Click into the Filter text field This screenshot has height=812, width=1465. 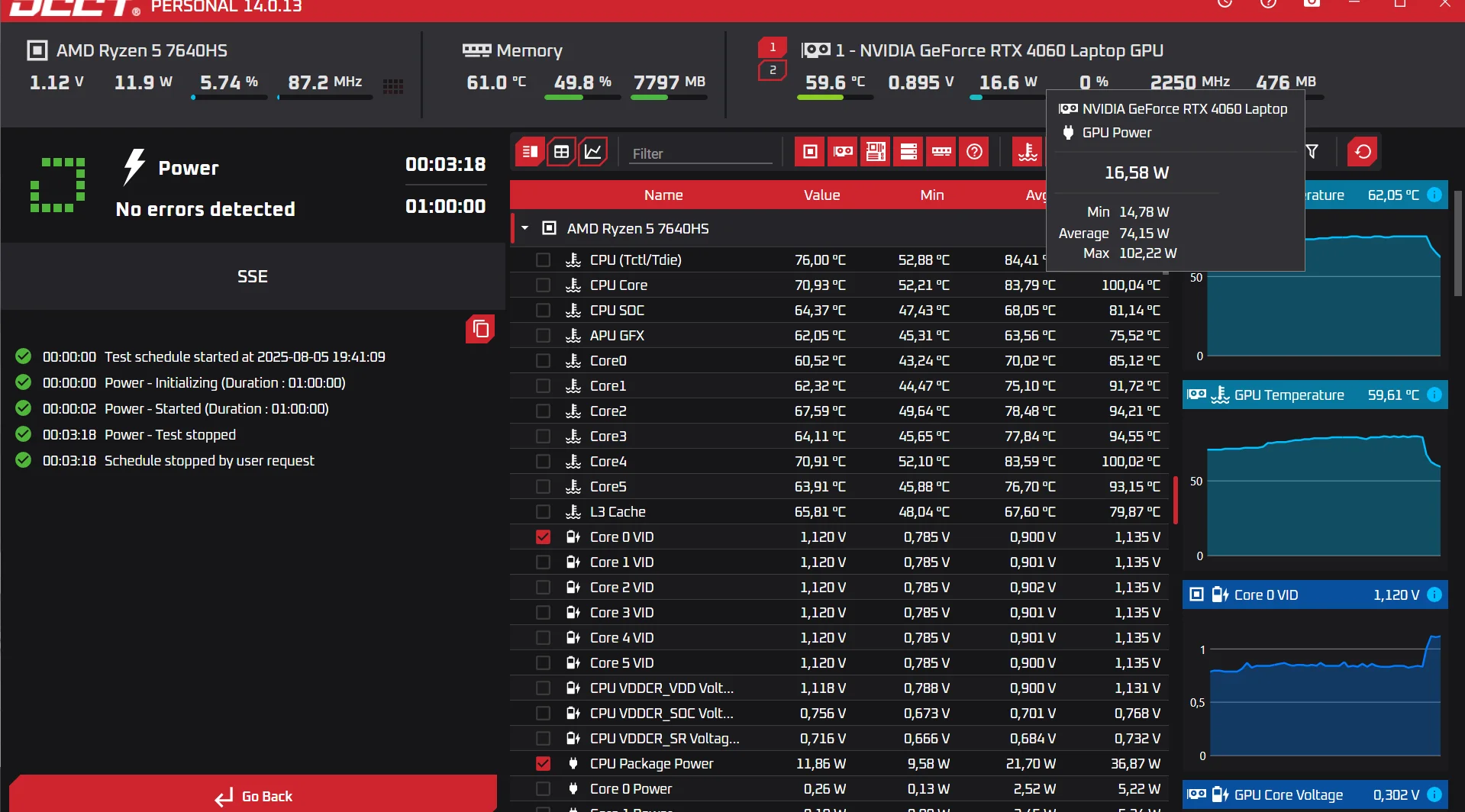[701, 153]
